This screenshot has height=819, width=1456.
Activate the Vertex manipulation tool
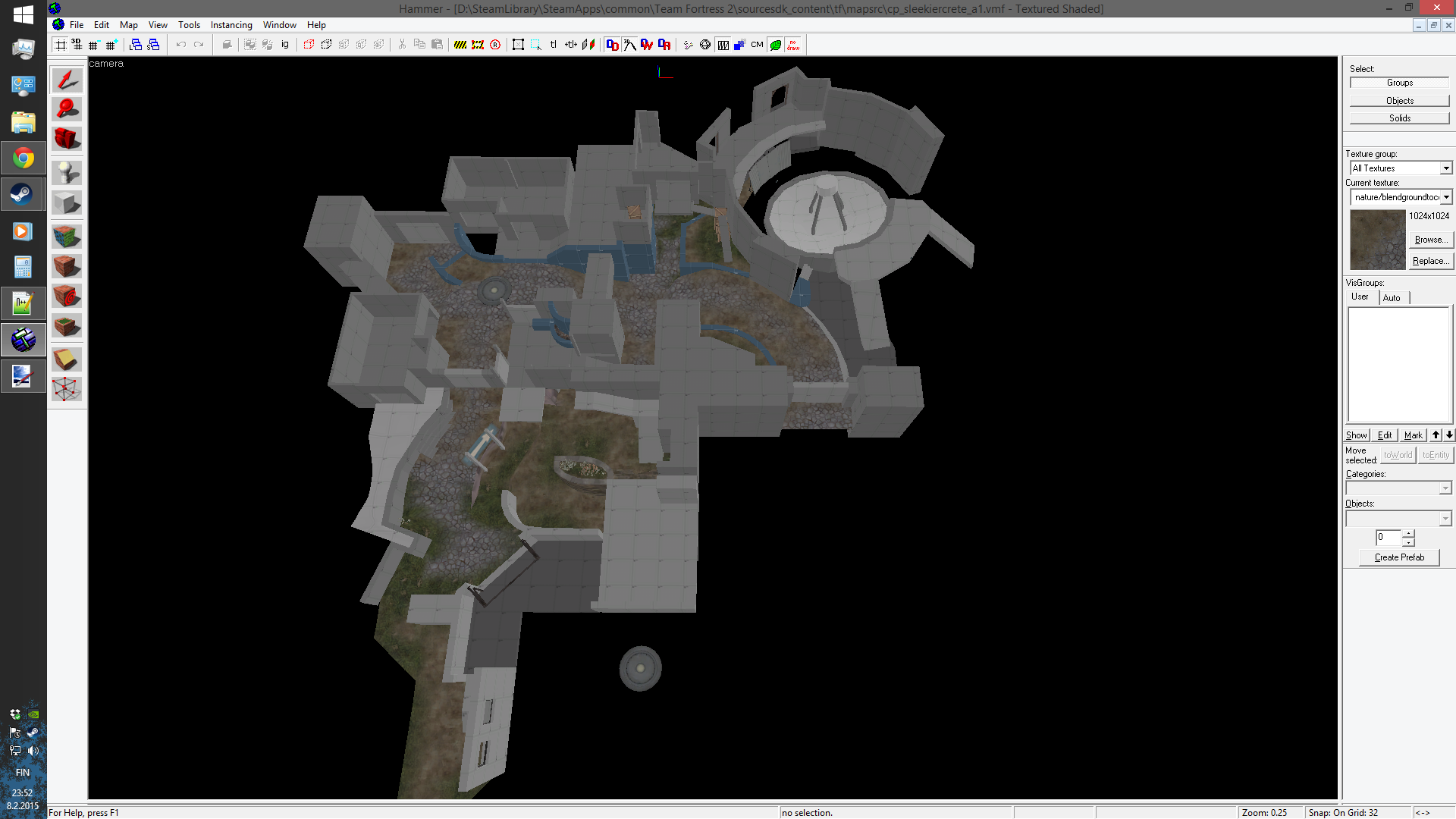pyautogui.click(x=67, y=389)
